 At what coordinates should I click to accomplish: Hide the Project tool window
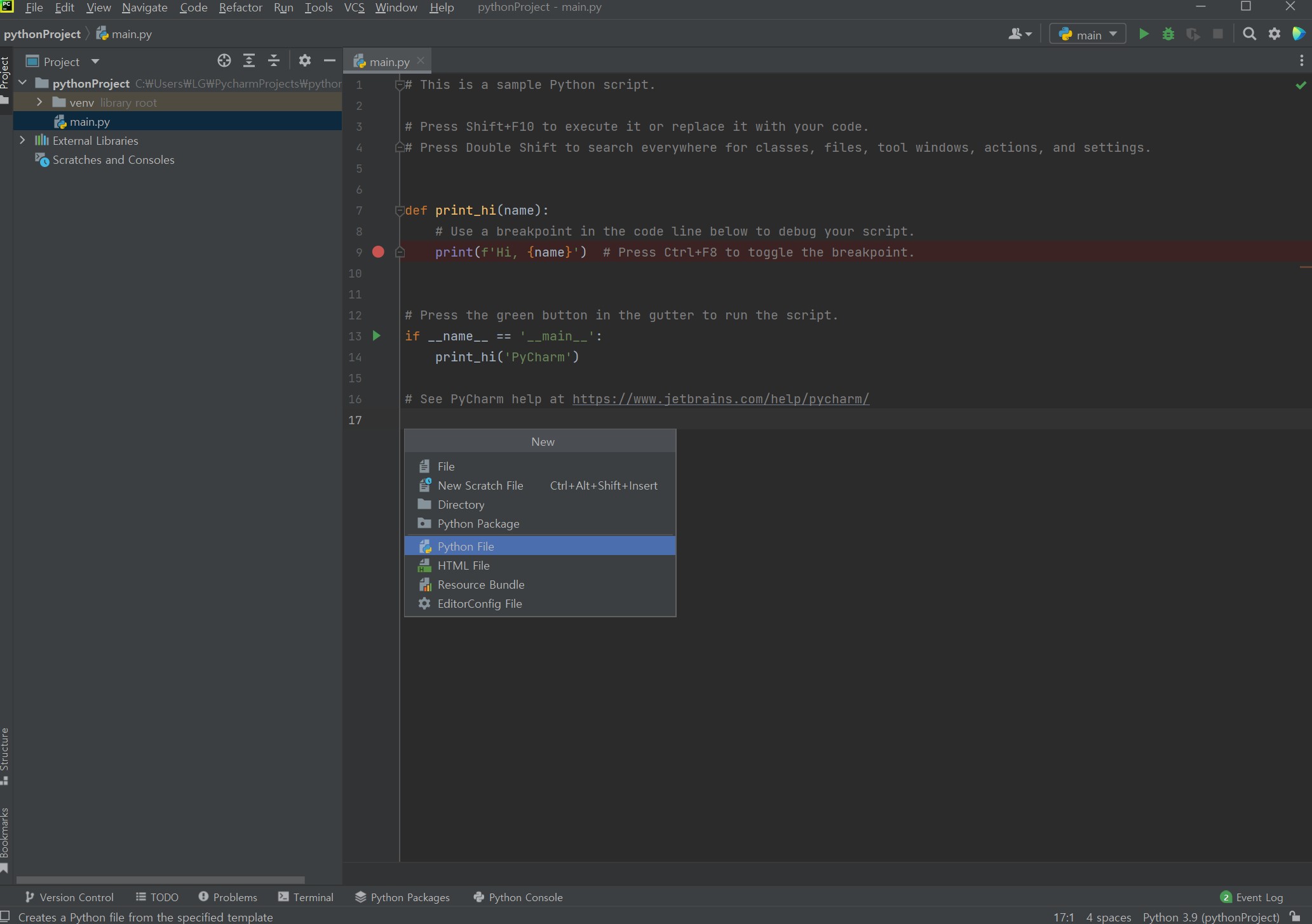[329, 61]
